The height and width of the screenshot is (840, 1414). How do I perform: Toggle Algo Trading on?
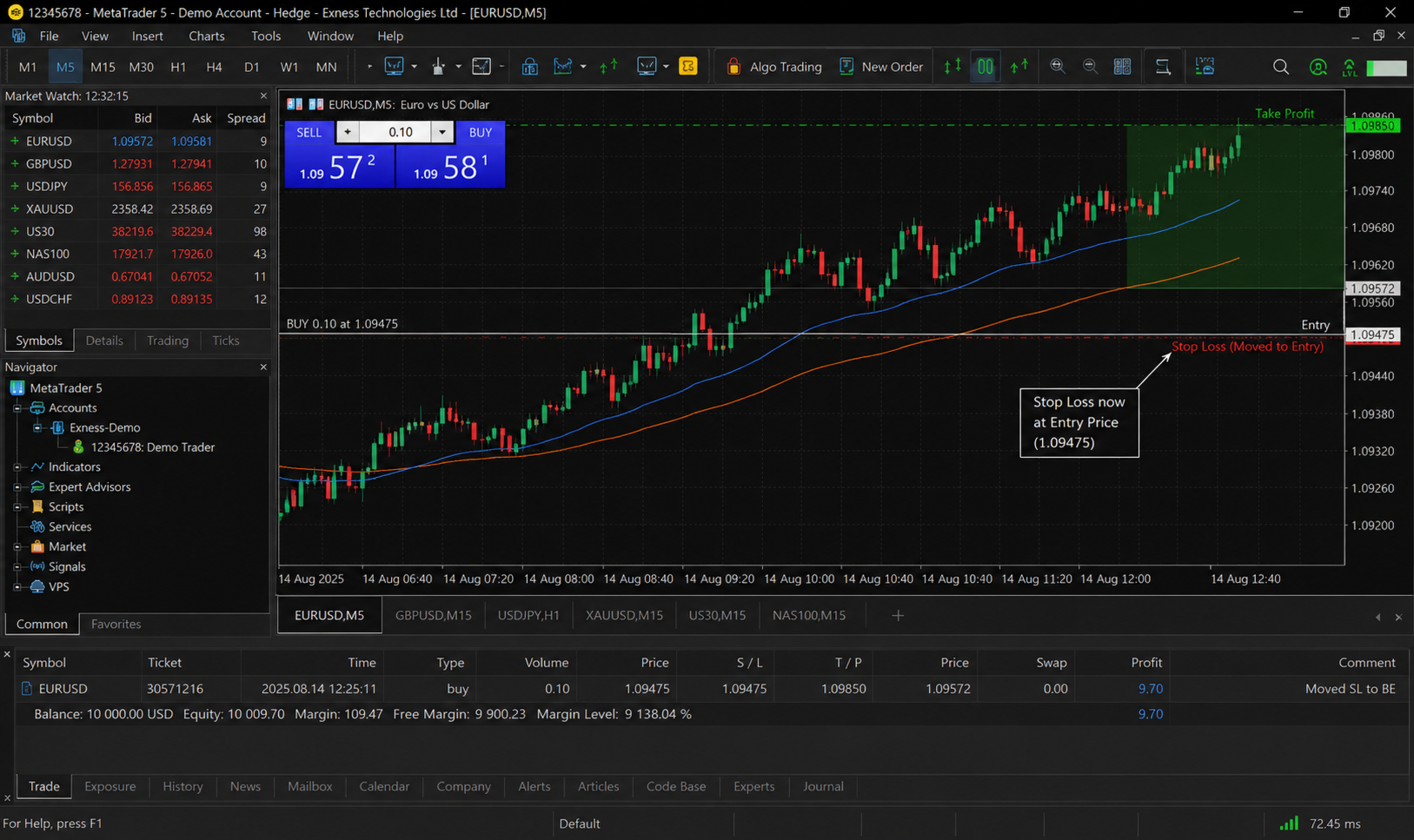pyautogui.click(x=773, y=67)
